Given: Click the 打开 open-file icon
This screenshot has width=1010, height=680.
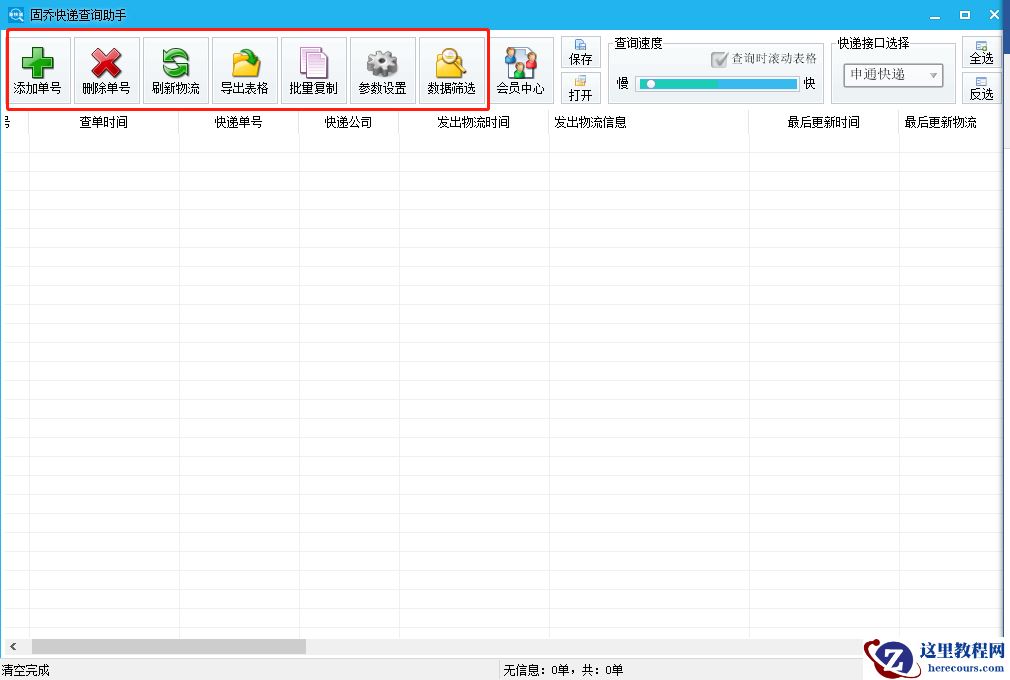Looking at the screenshot, I should point(580,90).
